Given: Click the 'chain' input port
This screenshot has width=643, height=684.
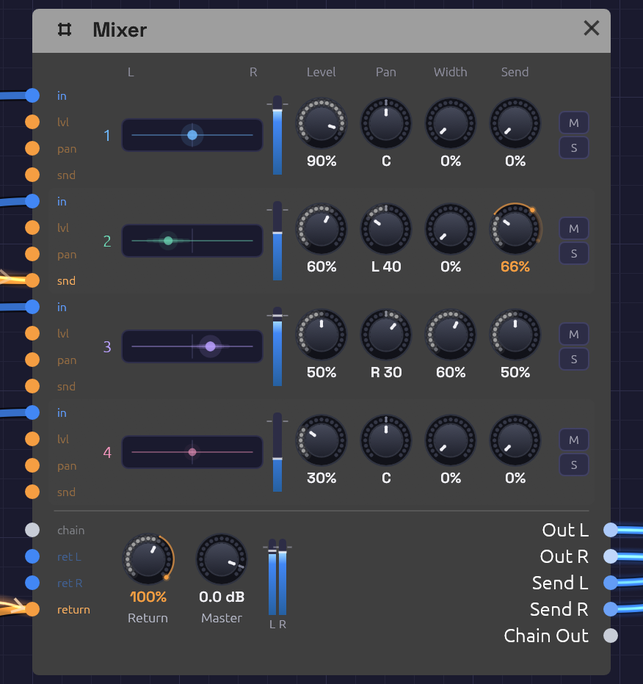Looking at the screenshot, I should pyautogui.click(x=32, y=530).
